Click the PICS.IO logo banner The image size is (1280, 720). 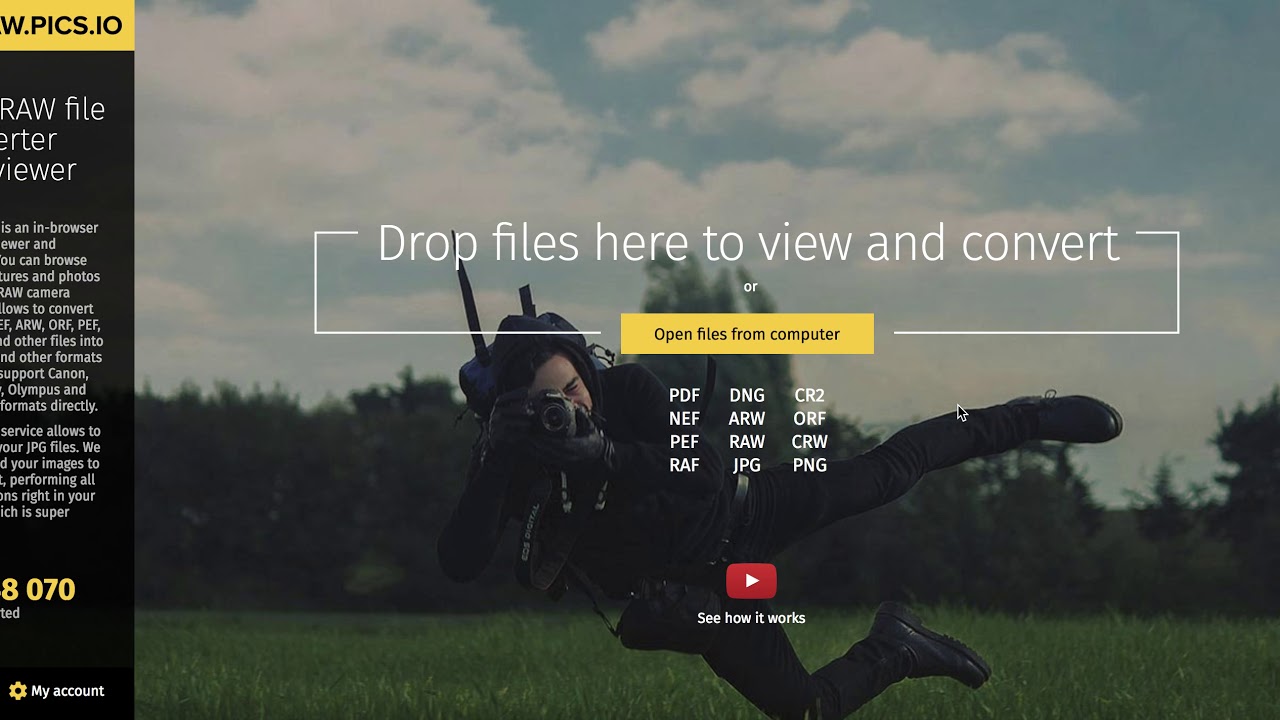(67, 25)
